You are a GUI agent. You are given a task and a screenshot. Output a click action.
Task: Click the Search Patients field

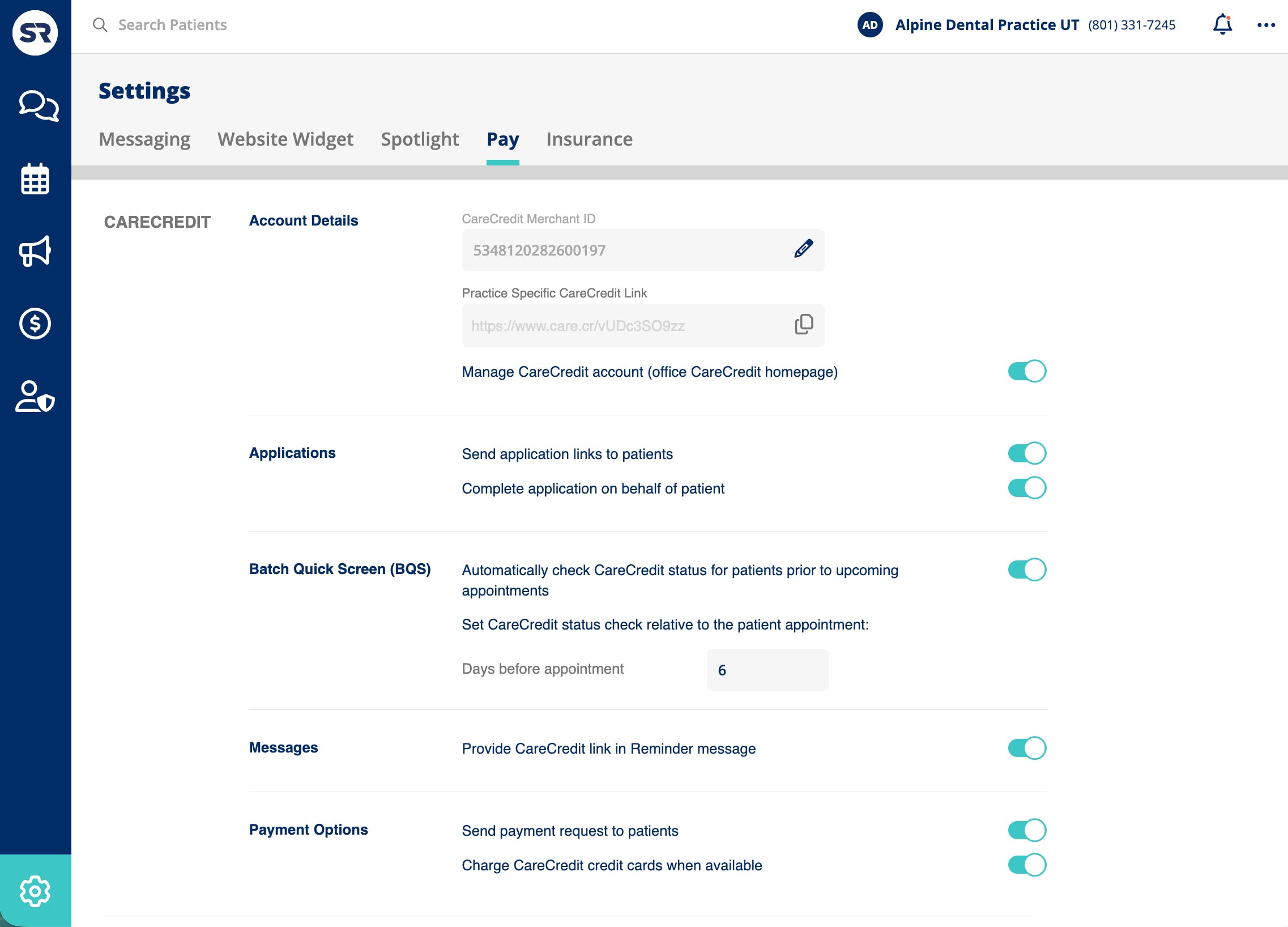point(172,25)
